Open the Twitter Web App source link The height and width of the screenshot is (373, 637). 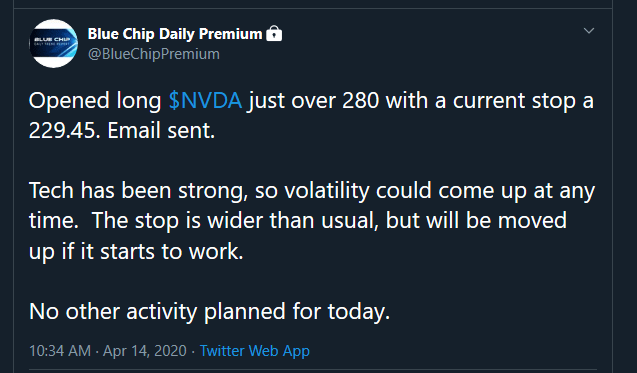pos(255,351)
